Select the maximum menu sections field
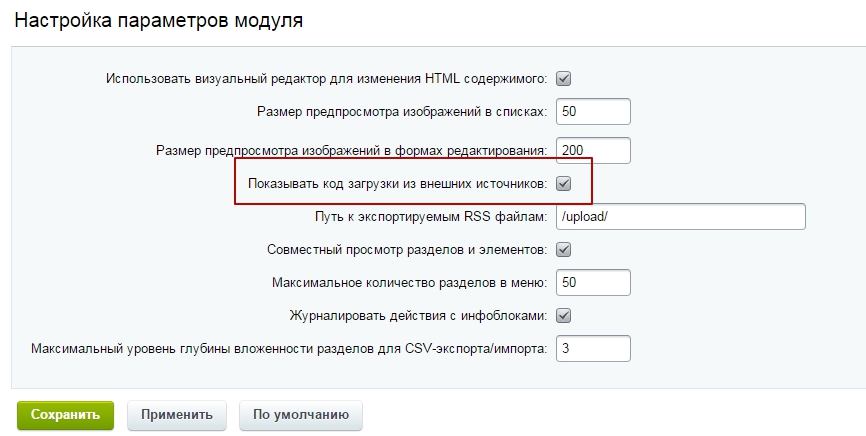The image size is (866, 436). [x=593, y=282]
